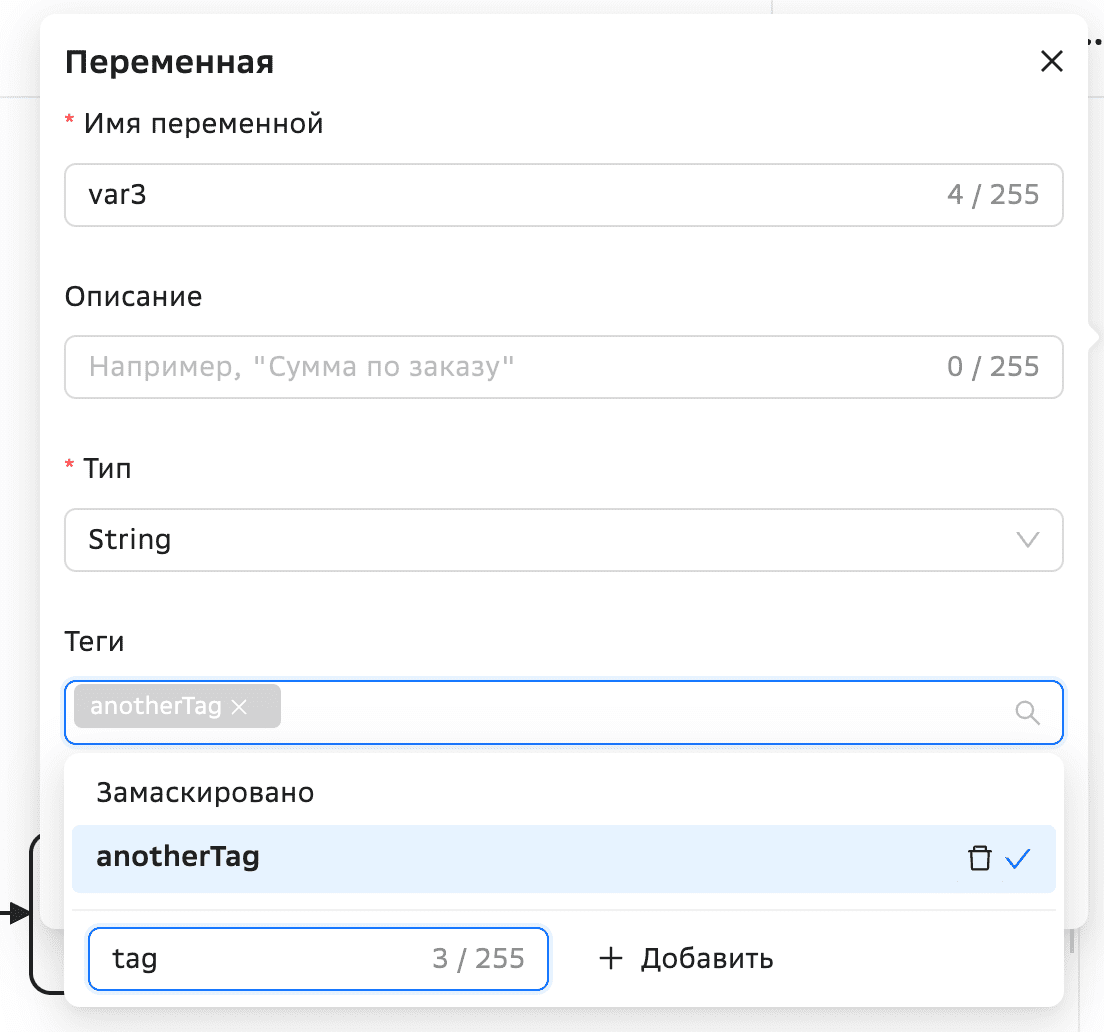Screen dimensions: 1104x1032
Task: Click the search magnifier in the Теги field
Action: [1027, 712]
